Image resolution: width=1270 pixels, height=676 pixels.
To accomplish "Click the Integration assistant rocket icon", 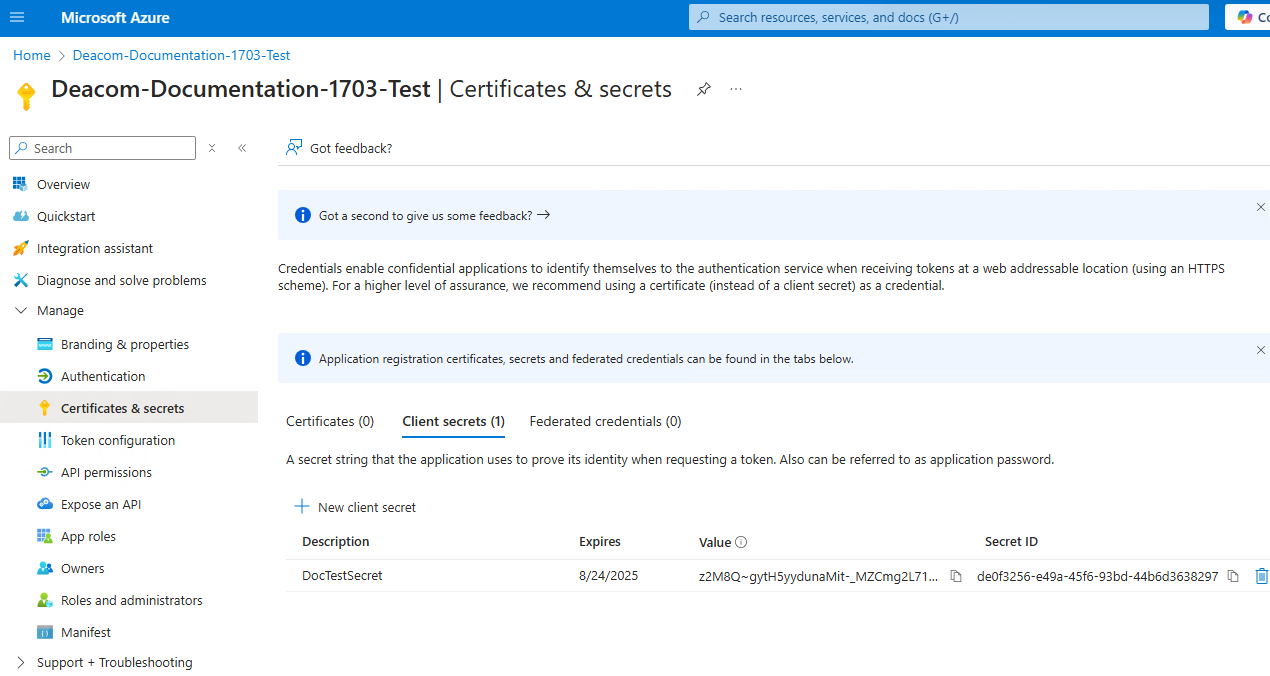I will pos(19,248).
